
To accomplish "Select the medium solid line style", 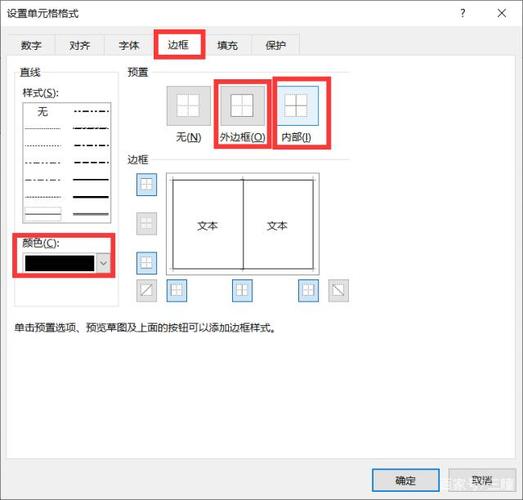I will point(91,179).
